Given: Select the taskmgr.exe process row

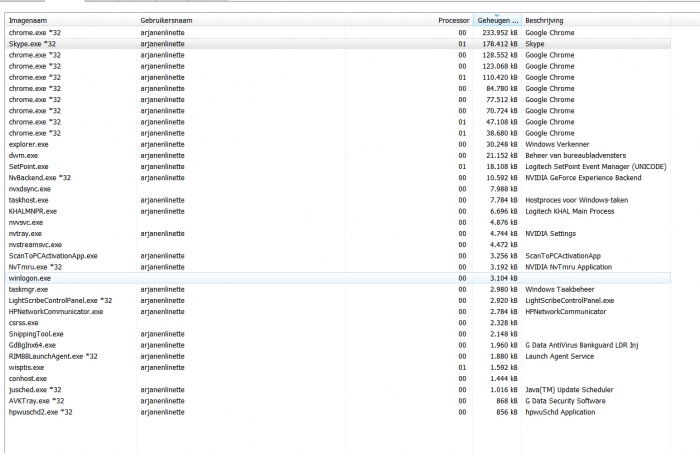Looking at the screenshot, I should [338, 289].
